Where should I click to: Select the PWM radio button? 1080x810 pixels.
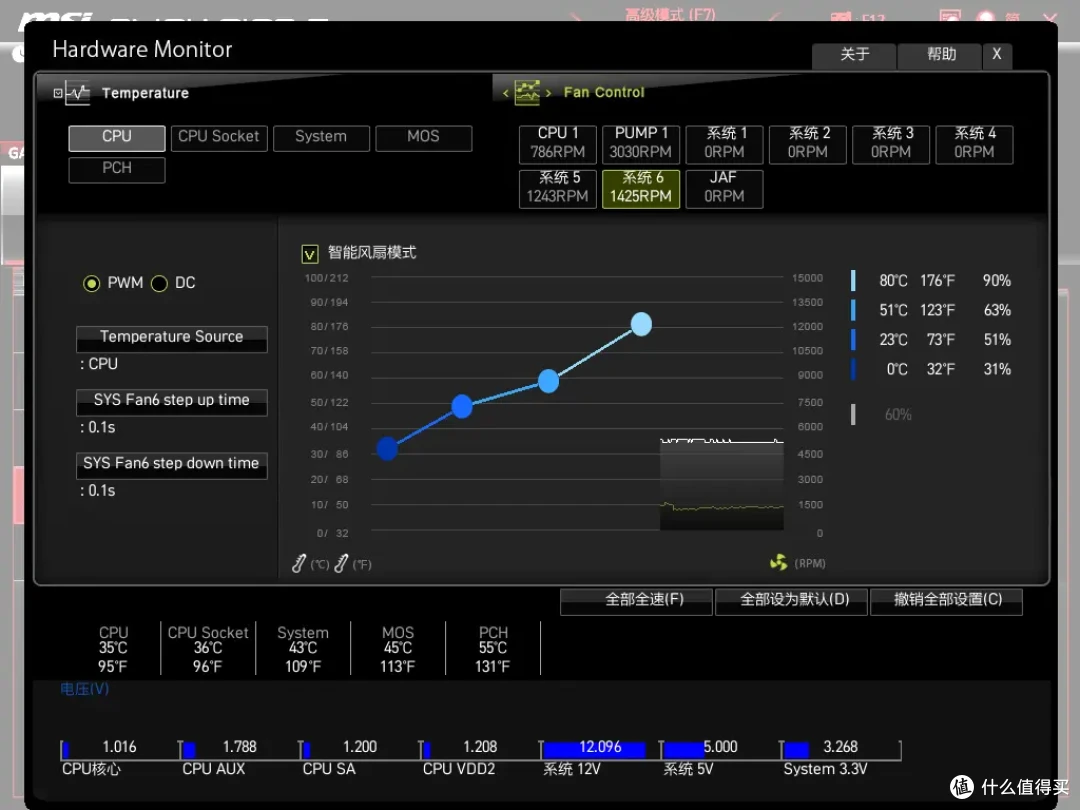(x=91, y=283)
